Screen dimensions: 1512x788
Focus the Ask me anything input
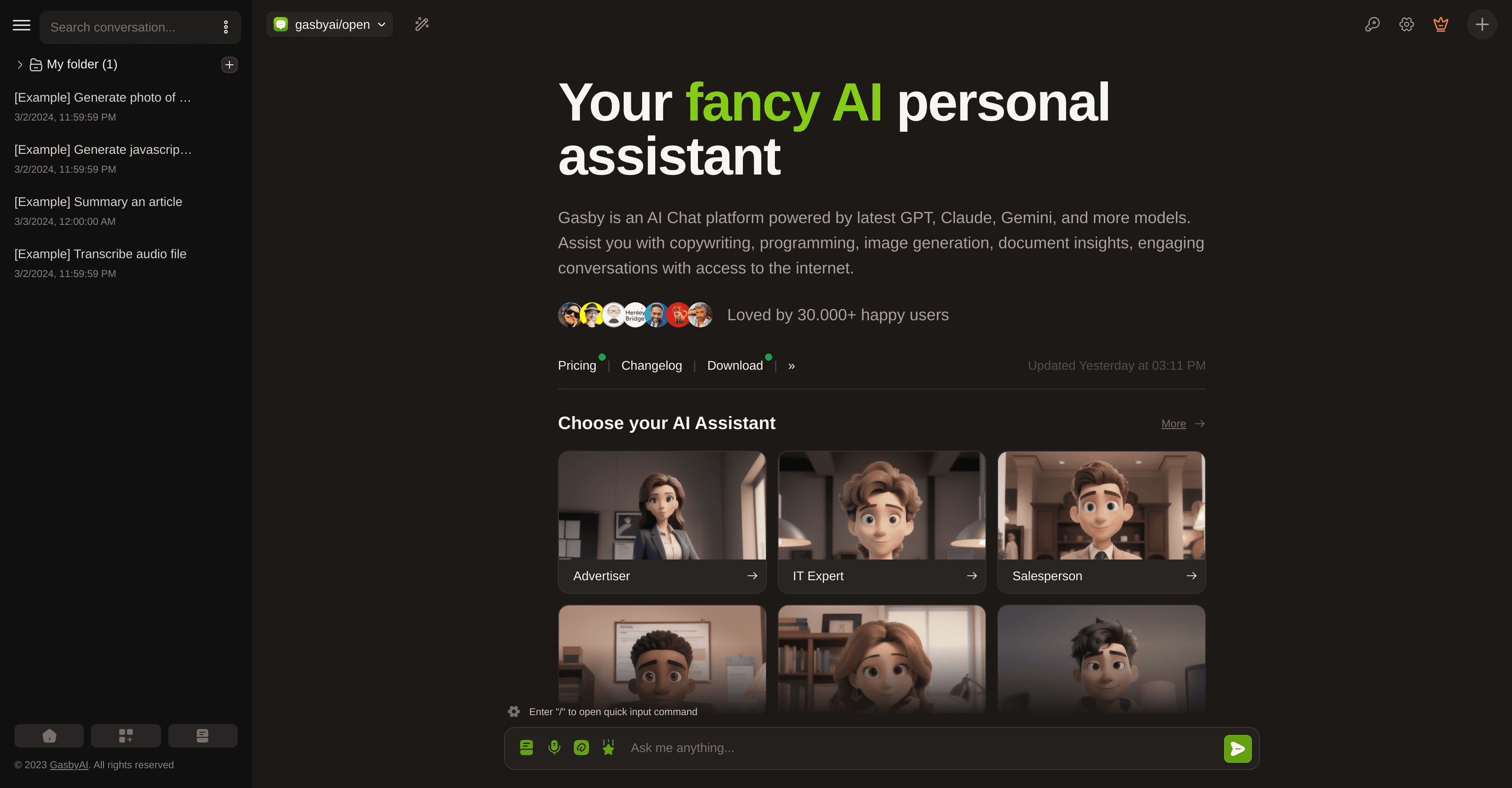click(x=922, y=748)
